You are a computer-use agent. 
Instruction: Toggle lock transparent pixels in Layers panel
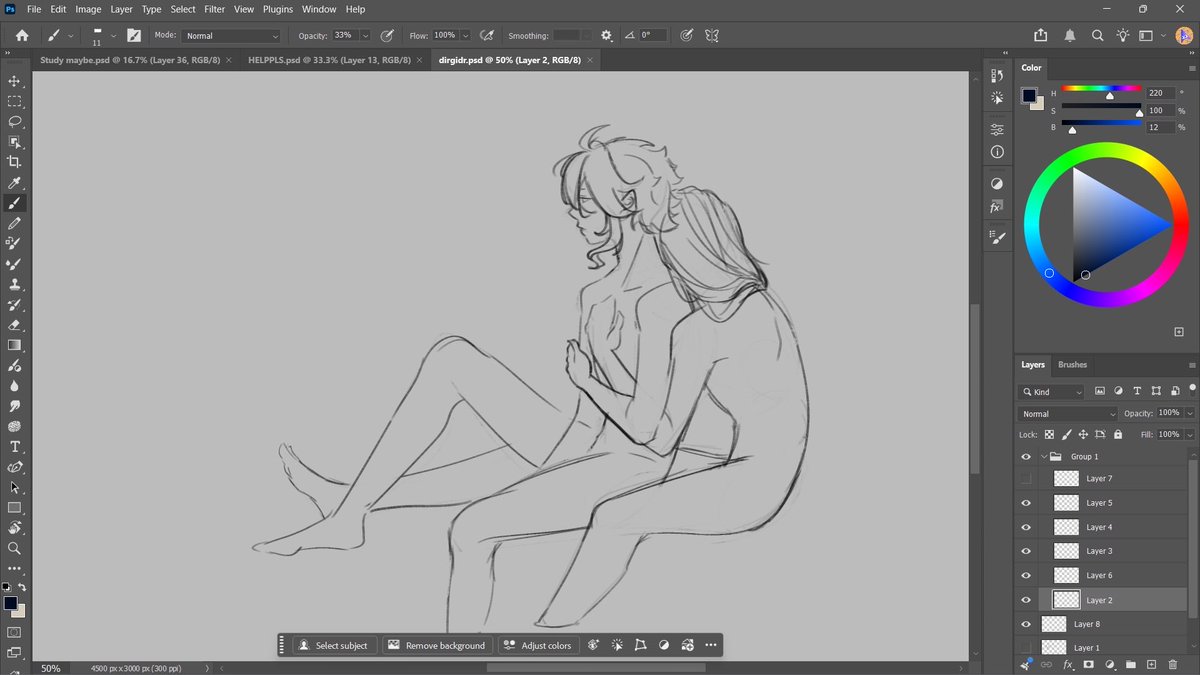[x=1049, y=435]
